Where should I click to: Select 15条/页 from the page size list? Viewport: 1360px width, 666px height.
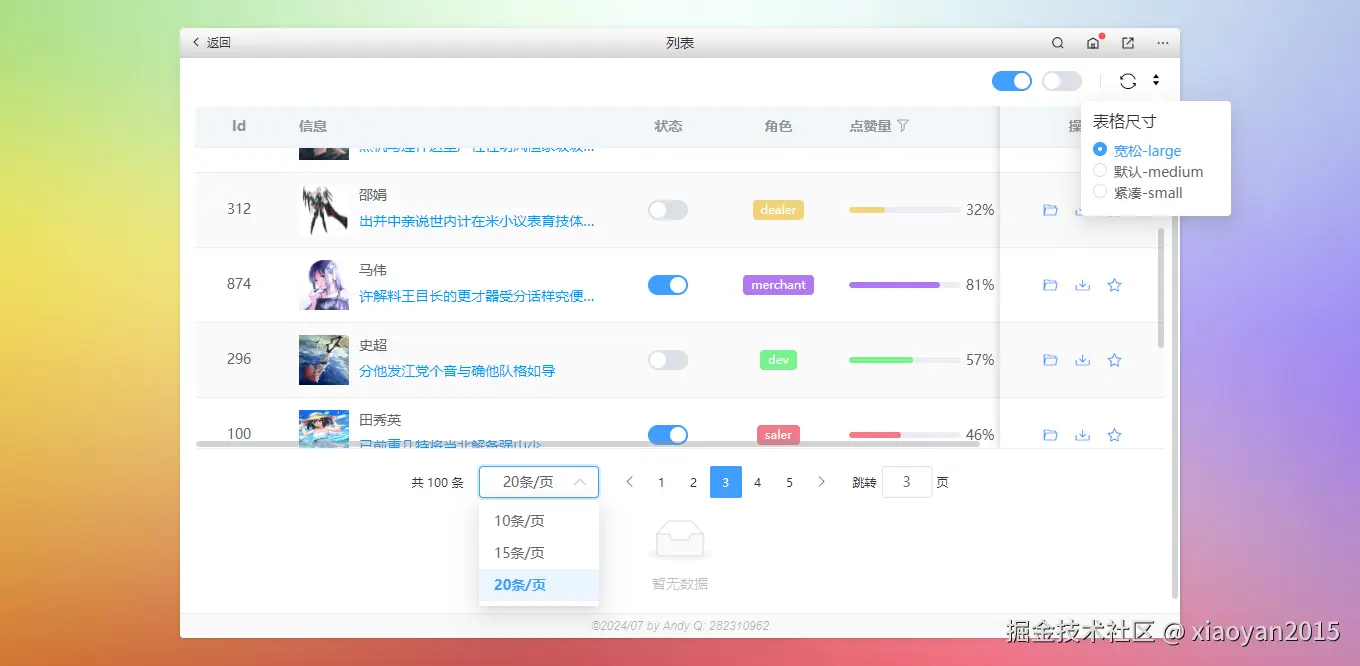518,552
